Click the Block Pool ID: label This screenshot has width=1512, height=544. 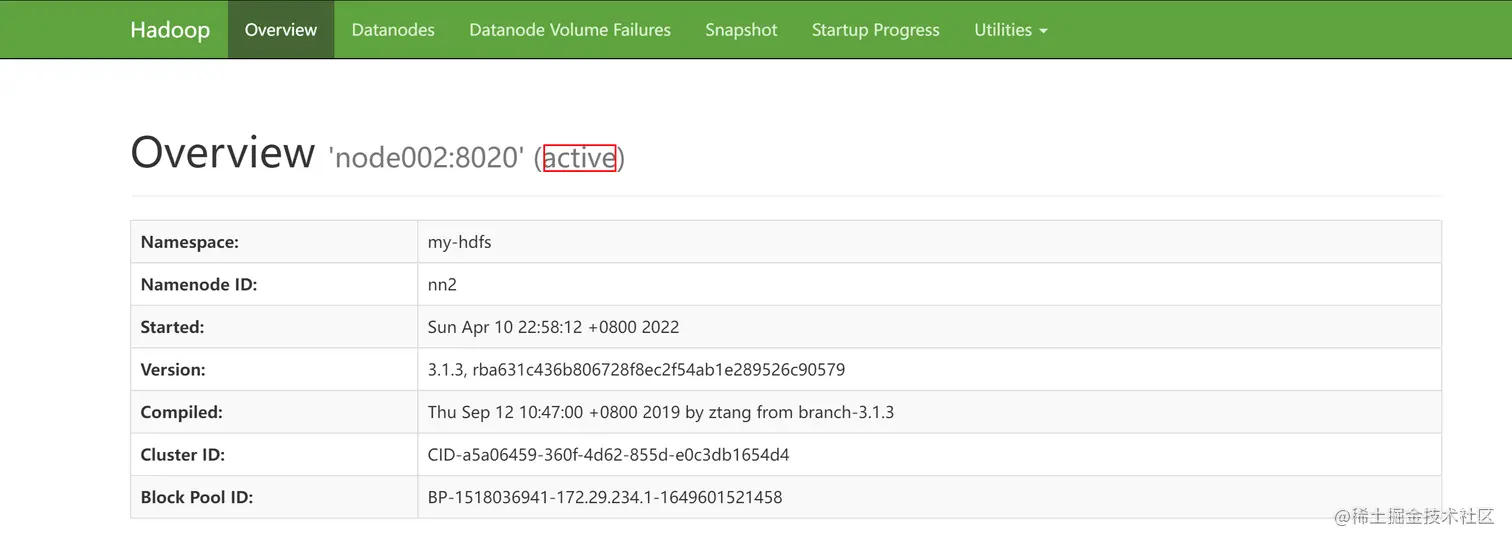coord(197,497)
